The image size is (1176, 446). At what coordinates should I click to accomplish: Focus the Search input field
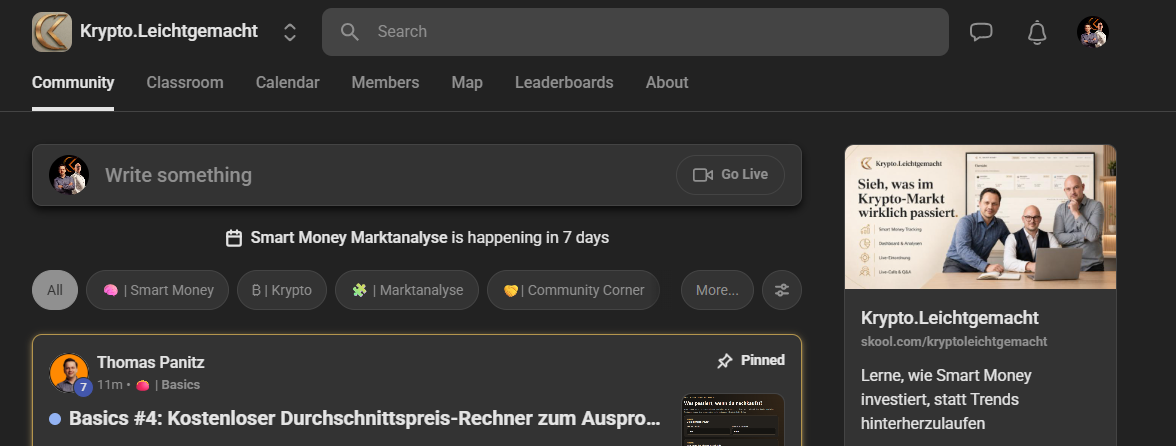pos(635,31)
